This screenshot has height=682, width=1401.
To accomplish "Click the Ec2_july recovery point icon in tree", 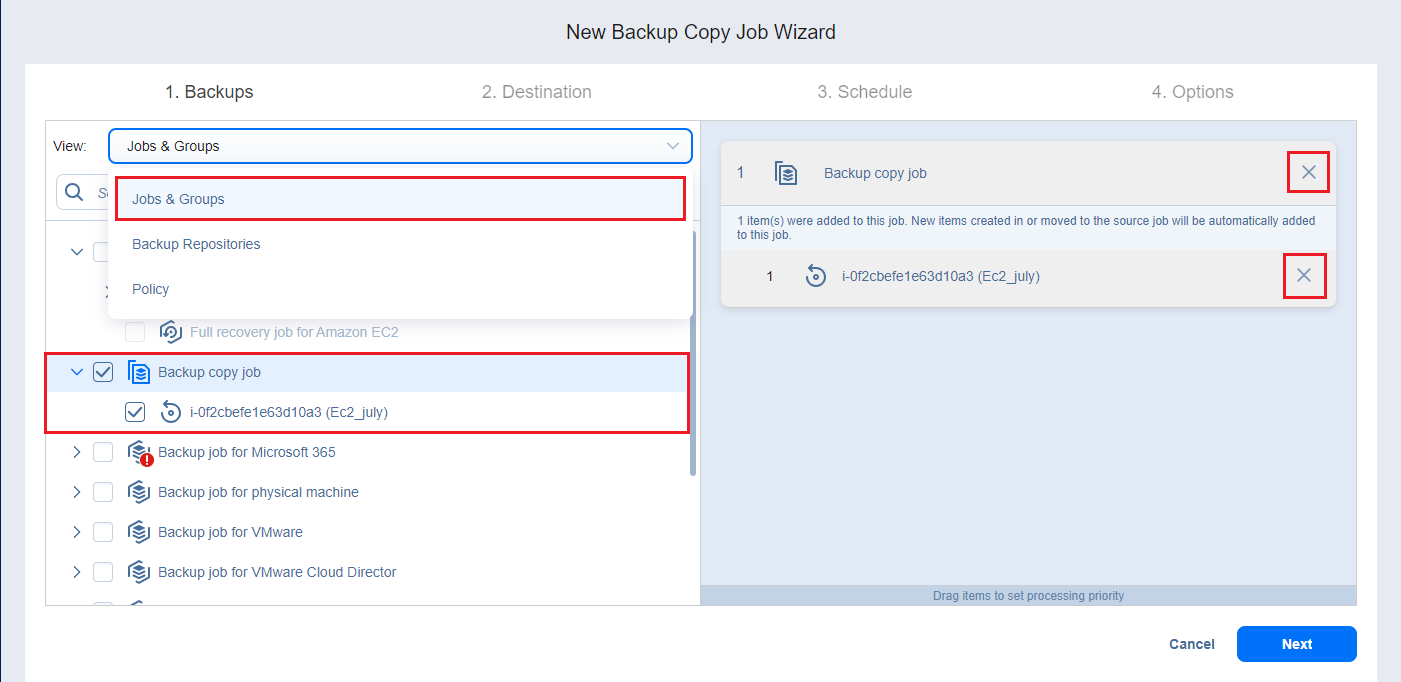I will pos(170,412).
